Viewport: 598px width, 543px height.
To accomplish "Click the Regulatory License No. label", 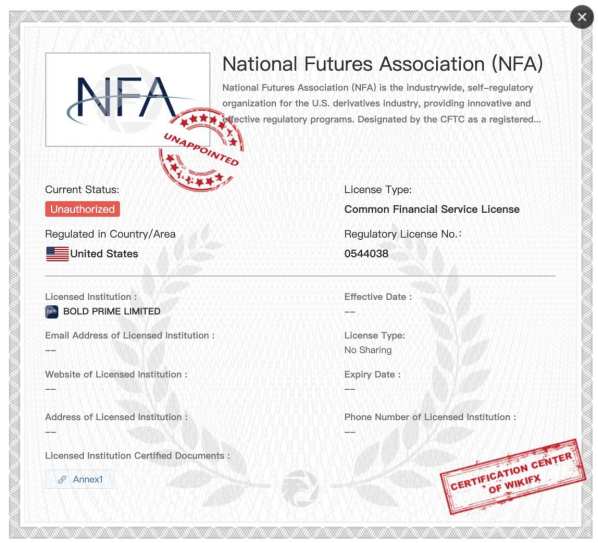I will pos(403,234).
